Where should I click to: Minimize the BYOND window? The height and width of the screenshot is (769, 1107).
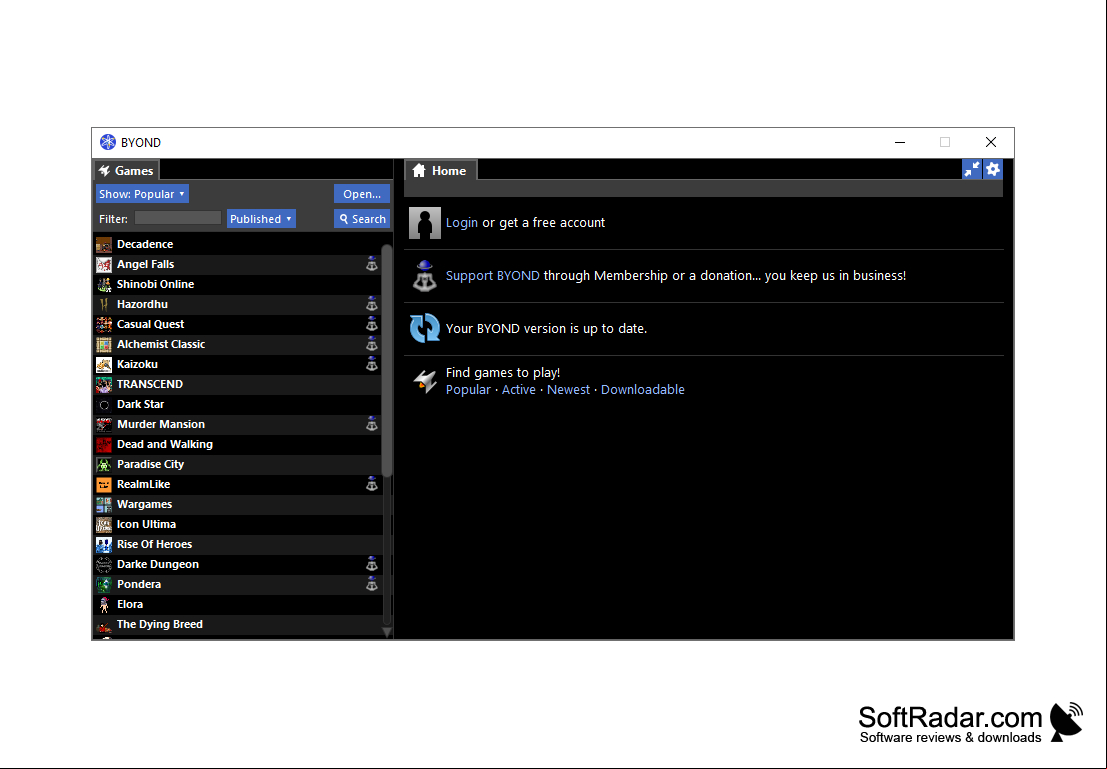click(x=899, y=143)
